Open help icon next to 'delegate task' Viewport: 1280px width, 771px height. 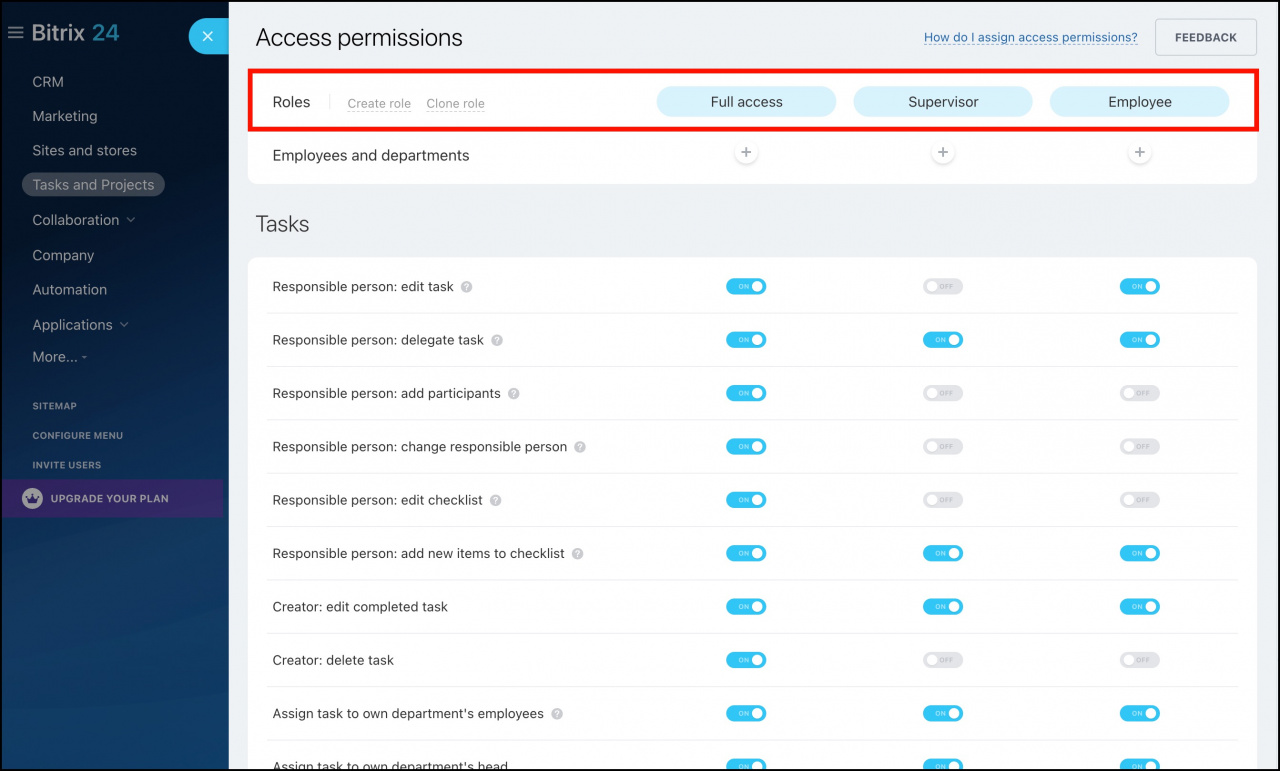tap(497, 340)
